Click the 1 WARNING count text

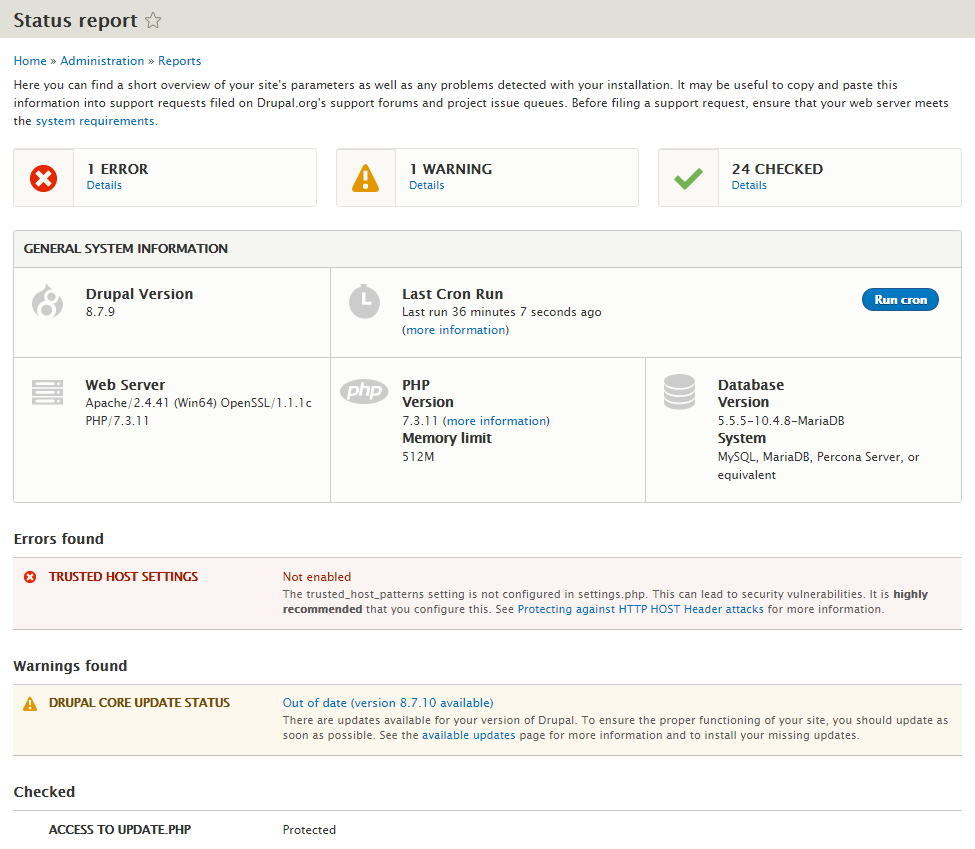[451, 169]
